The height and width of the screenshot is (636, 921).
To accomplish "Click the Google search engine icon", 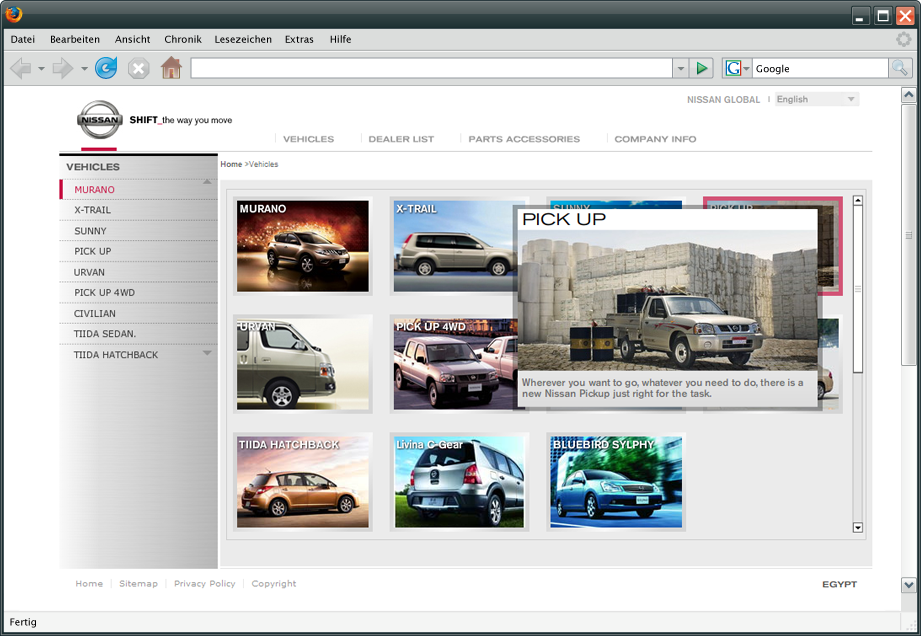I will click(x=733, y=68).
